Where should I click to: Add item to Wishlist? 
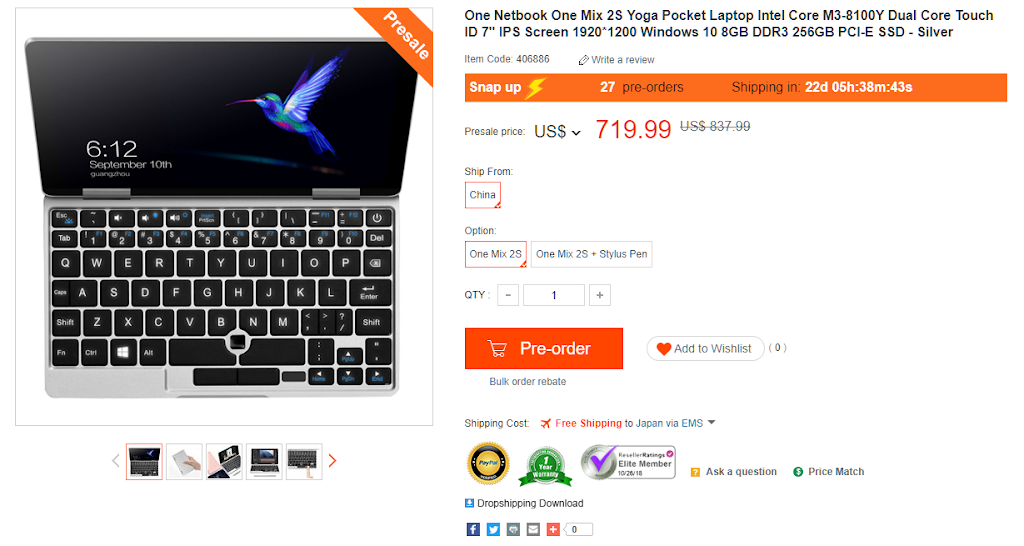(x=705, y=349)
